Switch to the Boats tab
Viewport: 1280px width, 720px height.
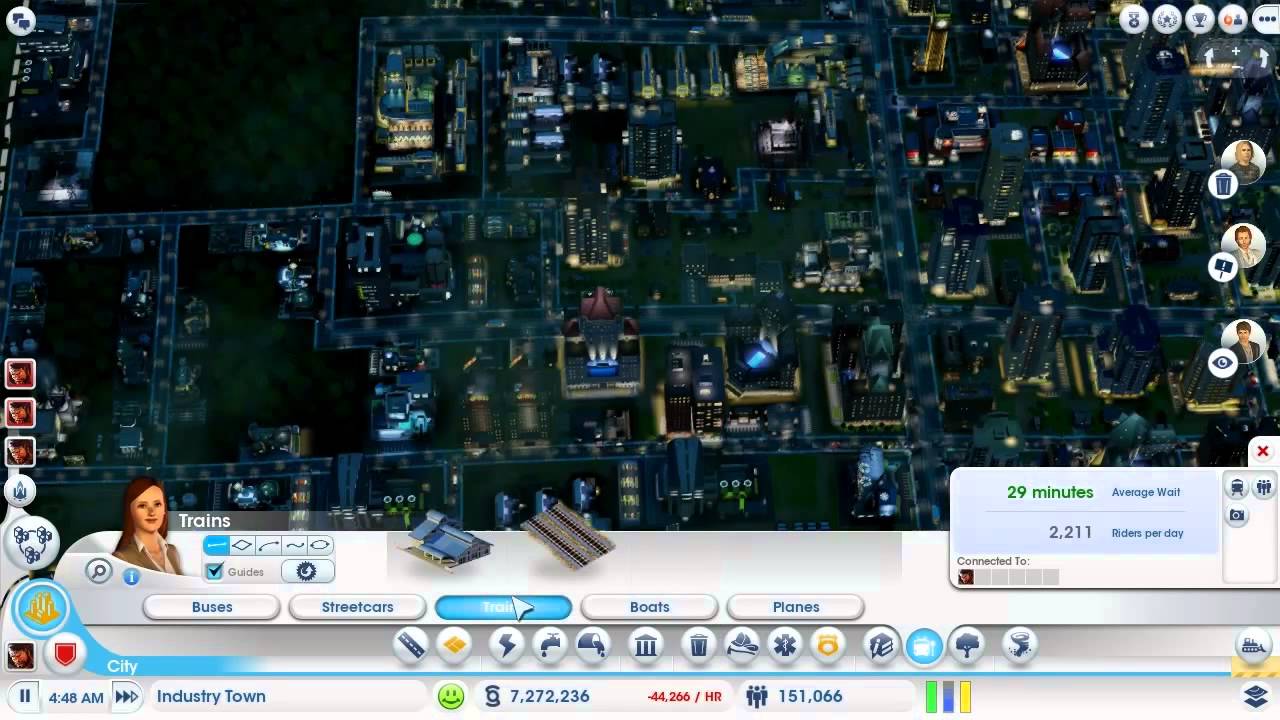pos(649,607)
